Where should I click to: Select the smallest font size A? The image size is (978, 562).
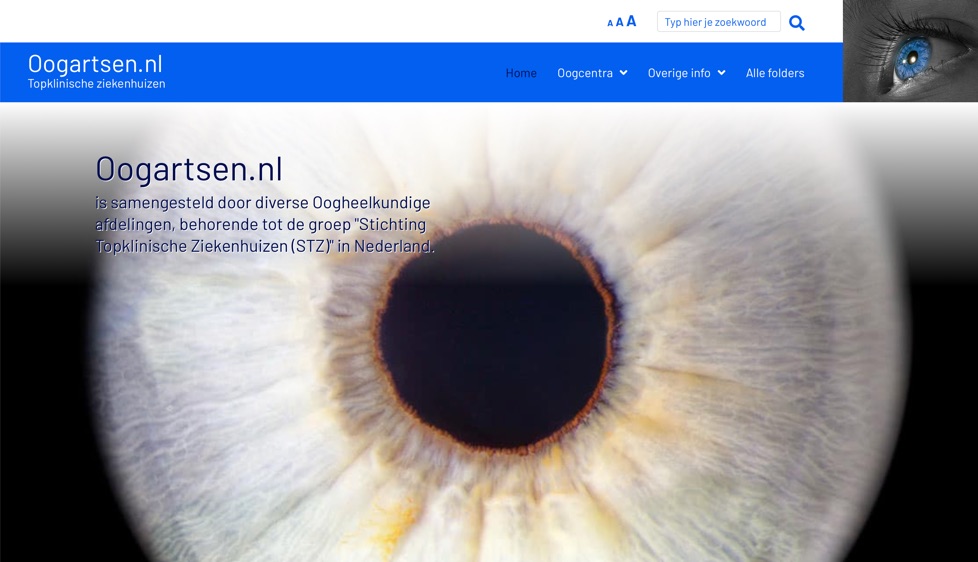coord(610,23)
